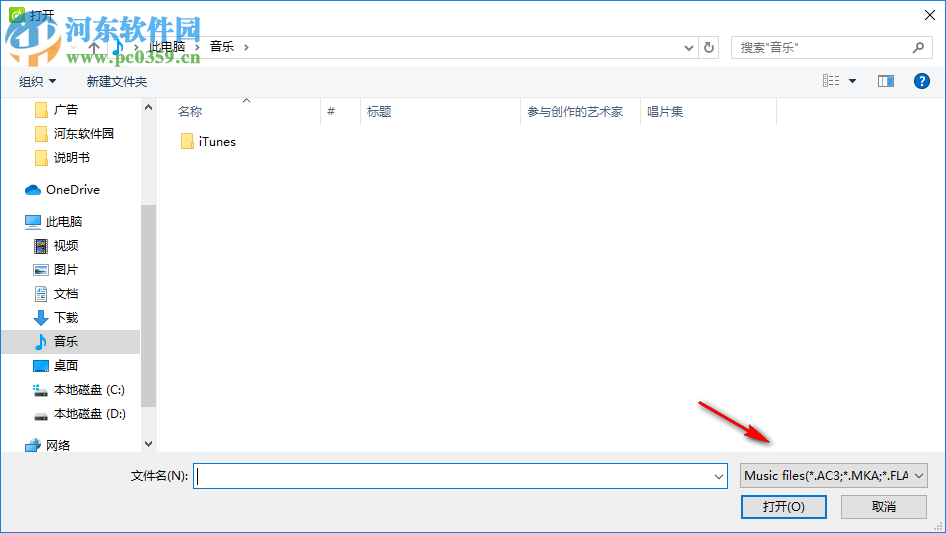Click the 视频 film icon in sidebar
Viewport: 946px width, 533px height.
click(40, 246)
